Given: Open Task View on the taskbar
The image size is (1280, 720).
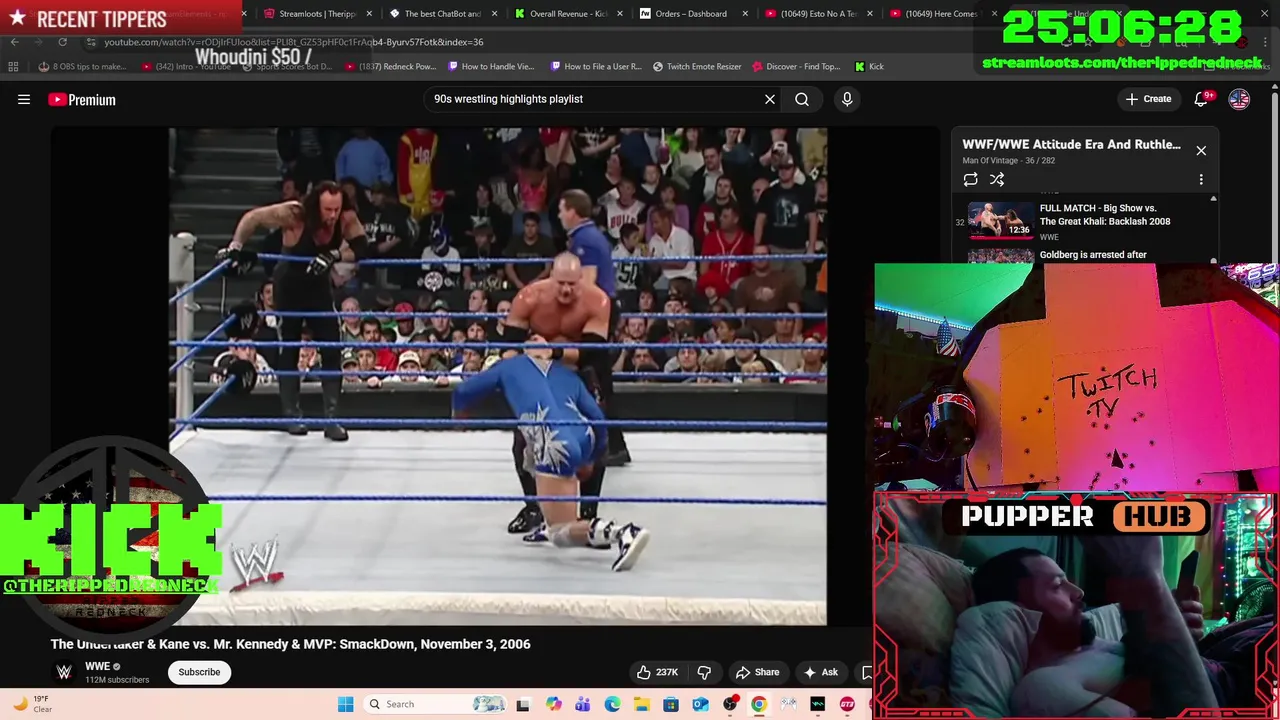Looking at the screenshot, I should 523,704.
